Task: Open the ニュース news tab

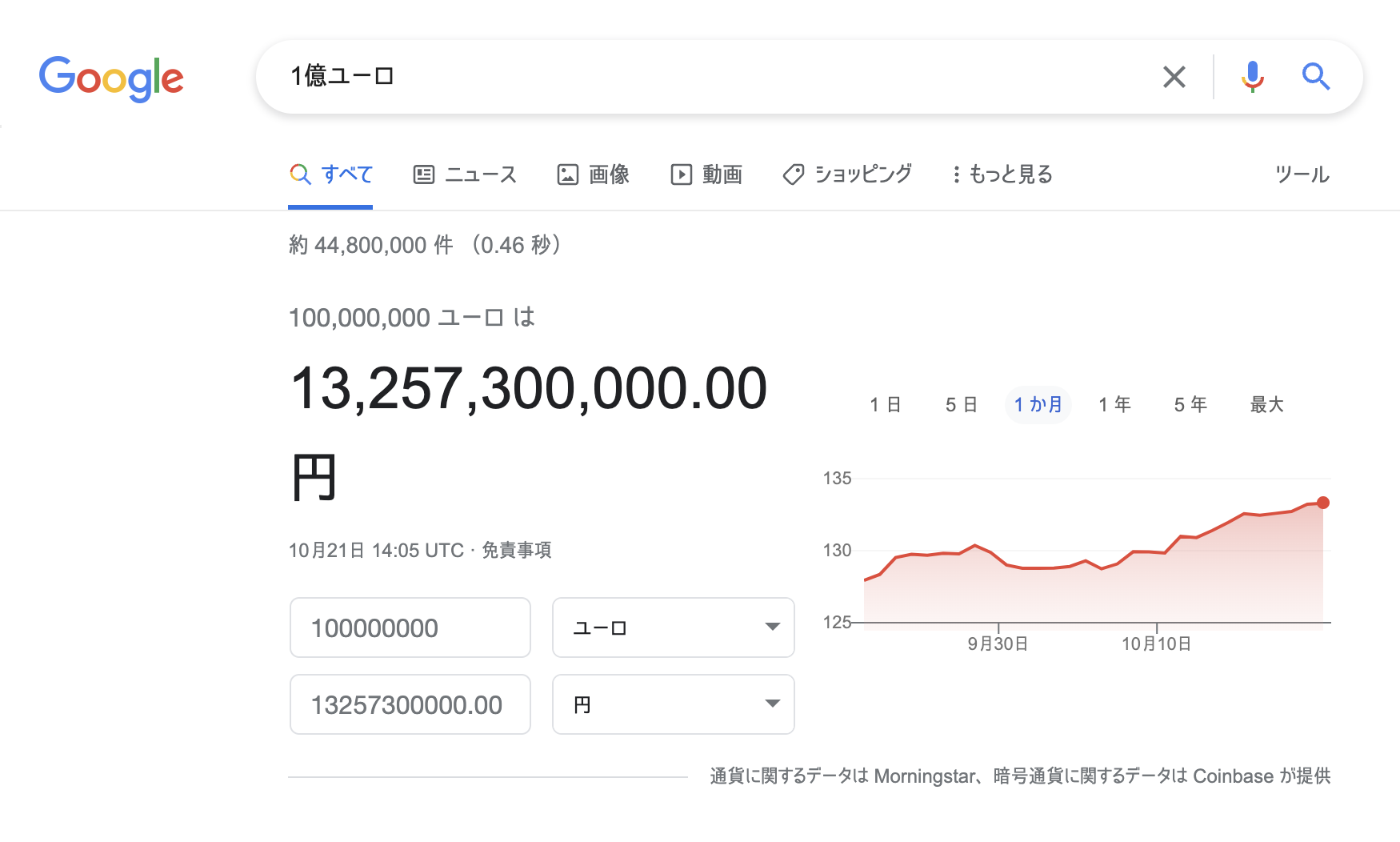Action: [x=465, y=174]
